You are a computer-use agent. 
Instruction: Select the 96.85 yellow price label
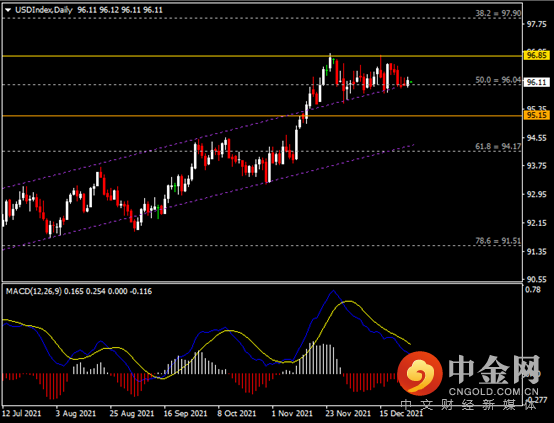coord(536,55)
